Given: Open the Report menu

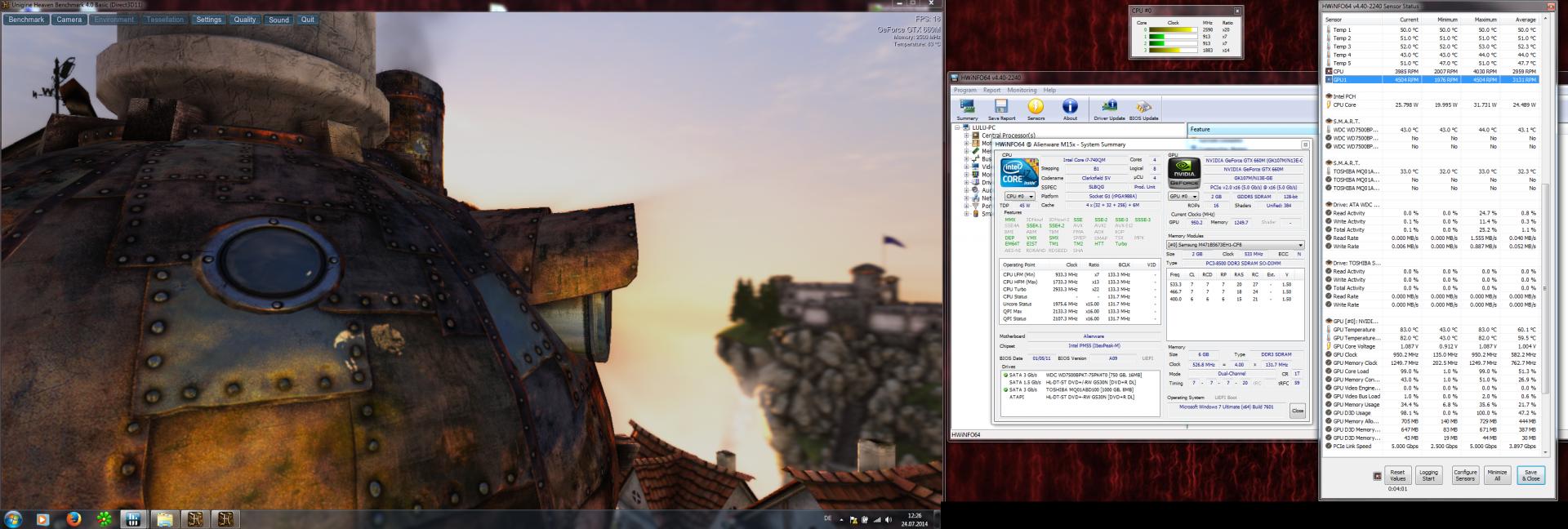Looking at the screenshot, I should coord(991,90).
